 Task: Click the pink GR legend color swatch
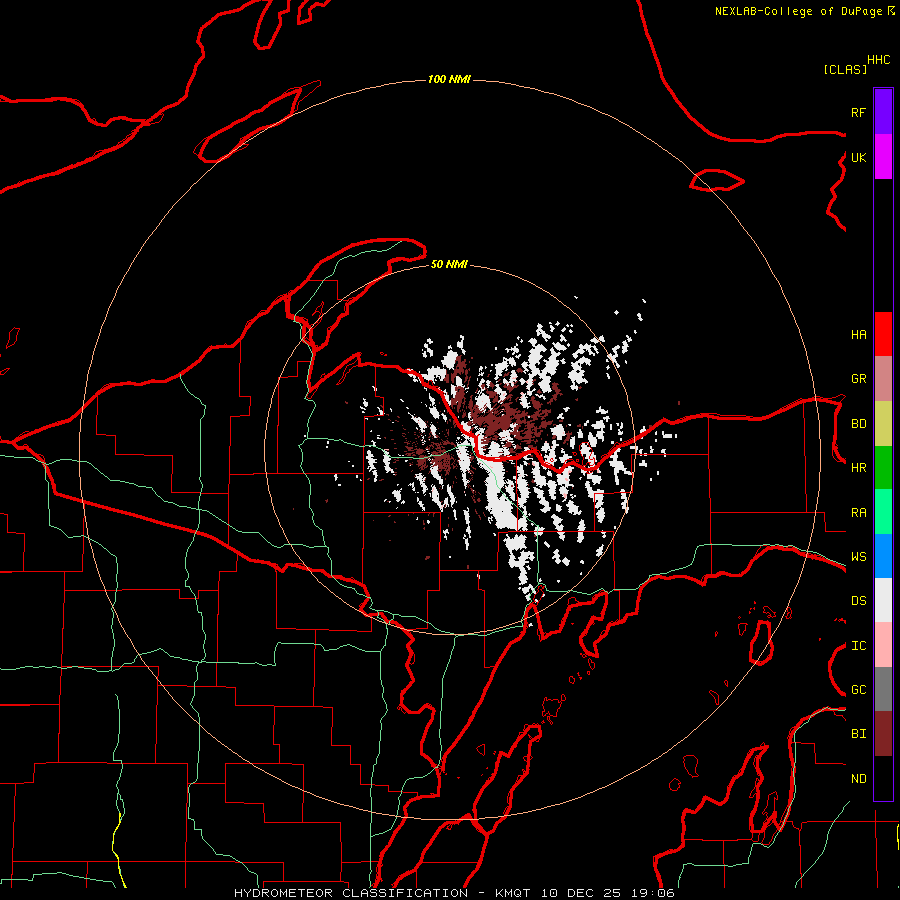point(883,379)
